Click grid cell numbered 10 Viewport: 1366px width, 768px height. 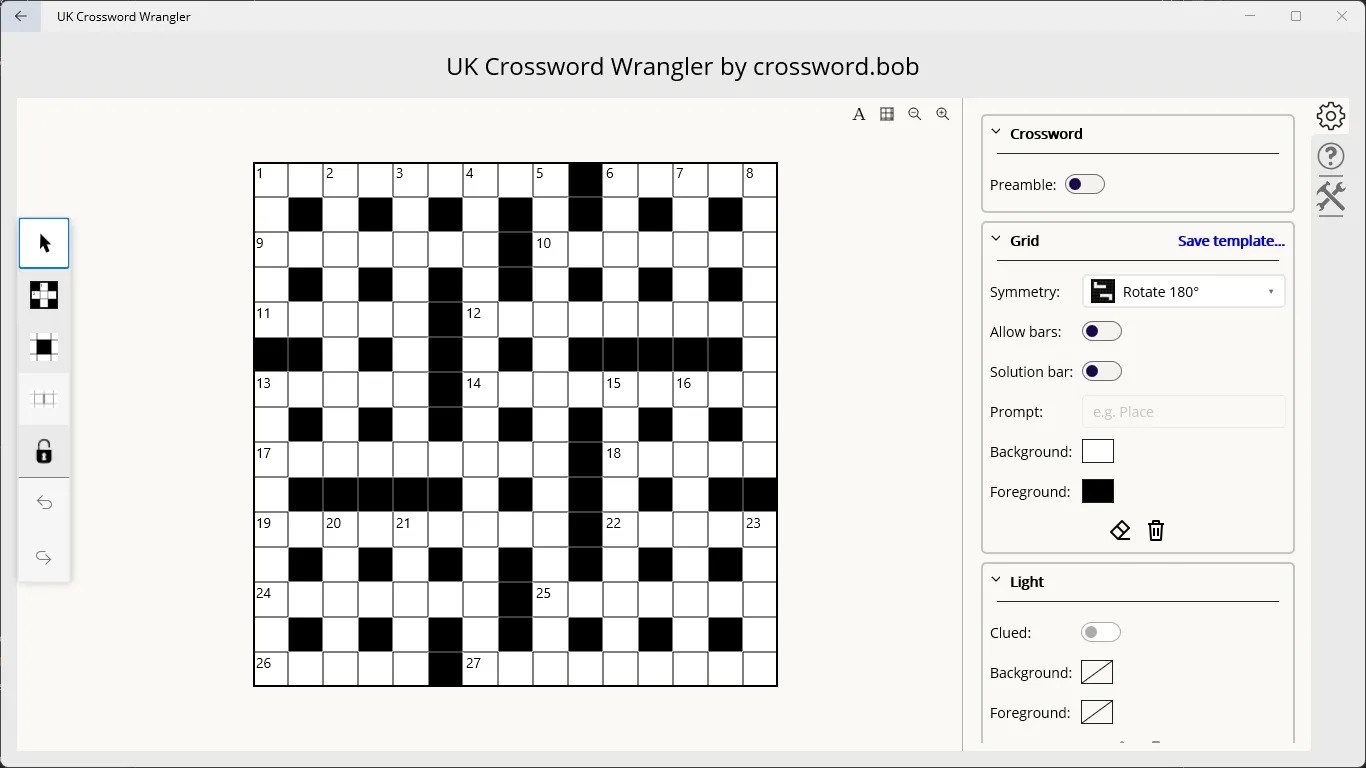pos(551,251)
